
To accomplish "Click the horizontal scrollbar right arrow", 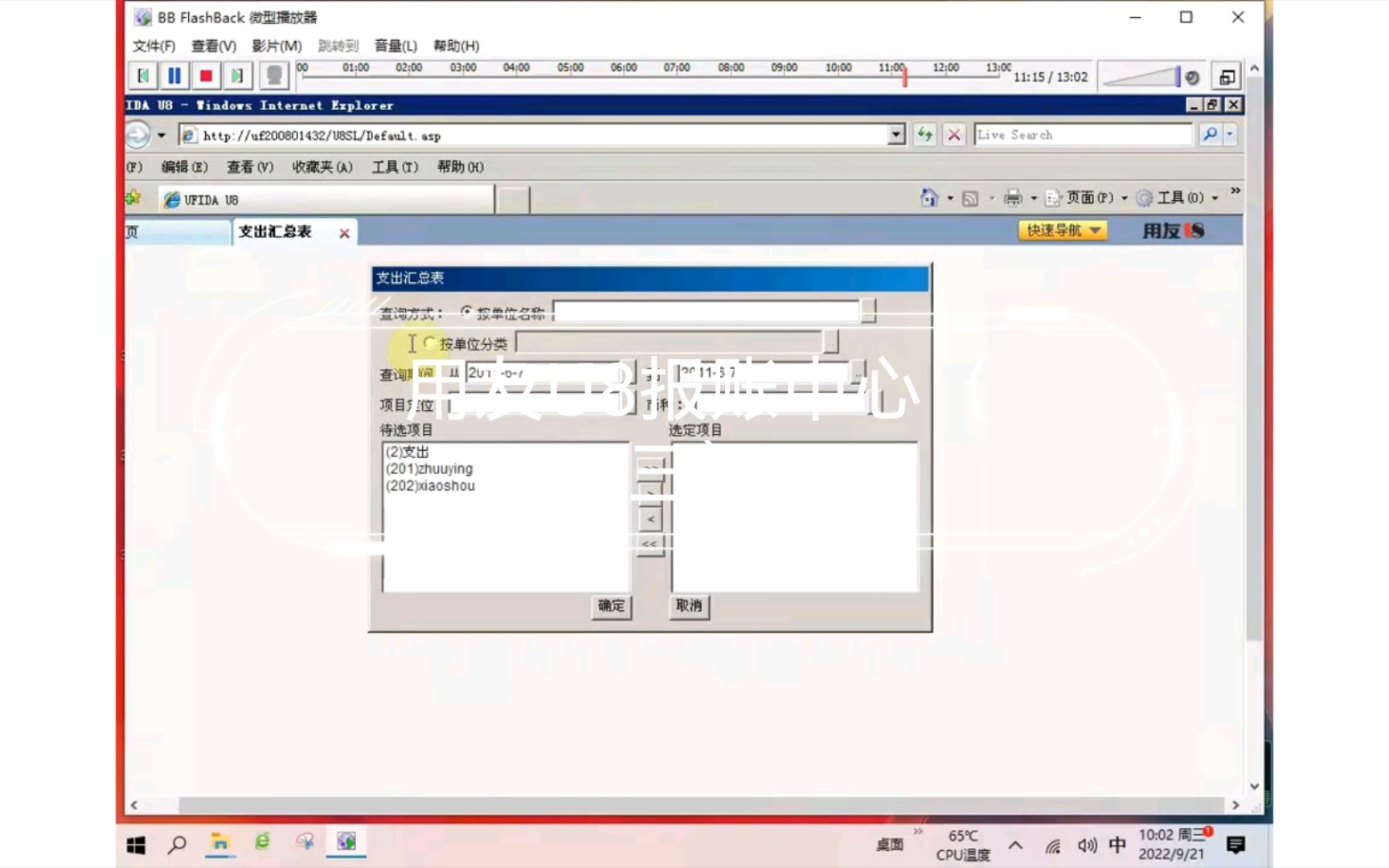I will [1235, 805].
